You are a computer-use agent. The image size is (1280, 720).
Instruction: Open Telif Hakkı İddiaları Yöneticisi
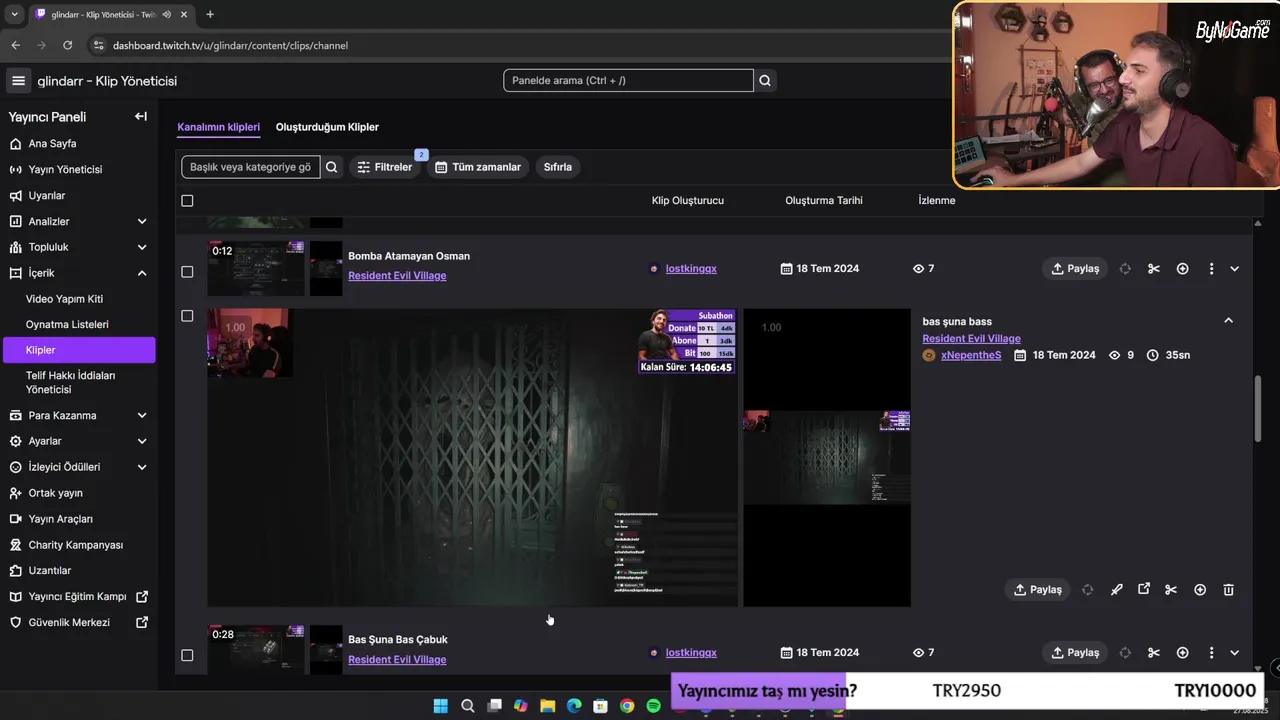click(x=70, y=382)
